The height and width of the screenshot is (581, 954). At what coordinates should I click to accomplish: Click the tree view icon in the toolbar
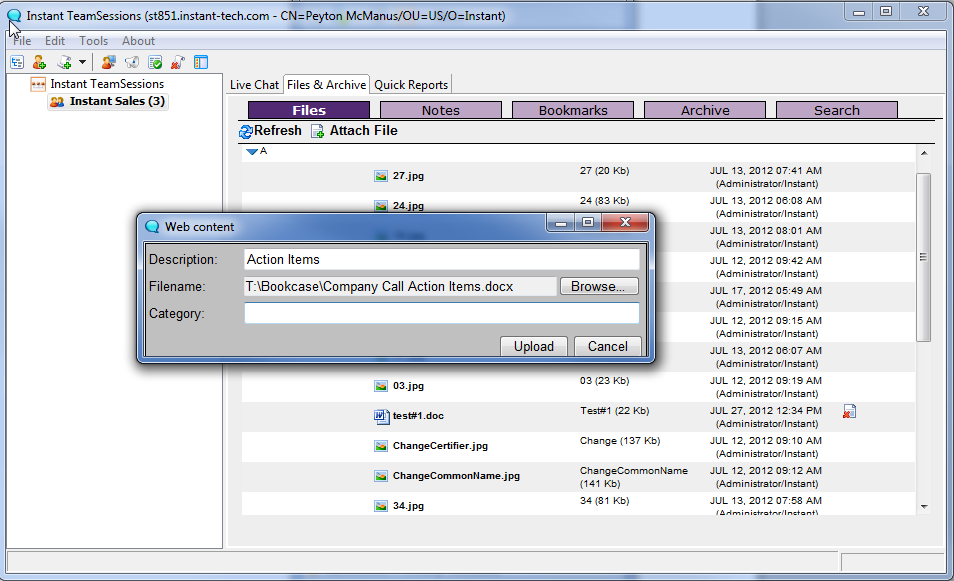[x=17, y=62]
